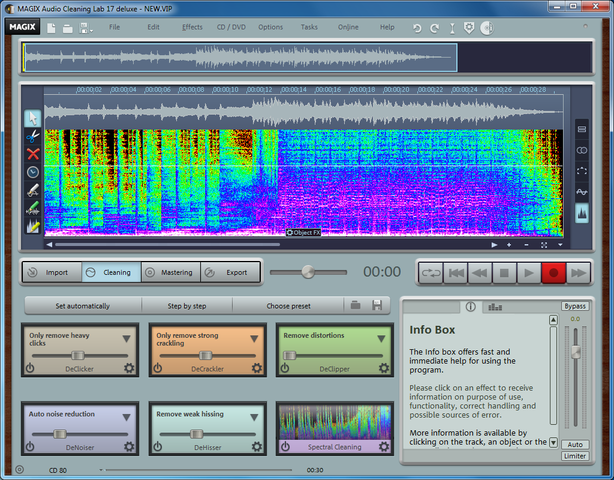614x480 pixels.
Task: Create a new project with the blank page icon
Action: [51, 28]
